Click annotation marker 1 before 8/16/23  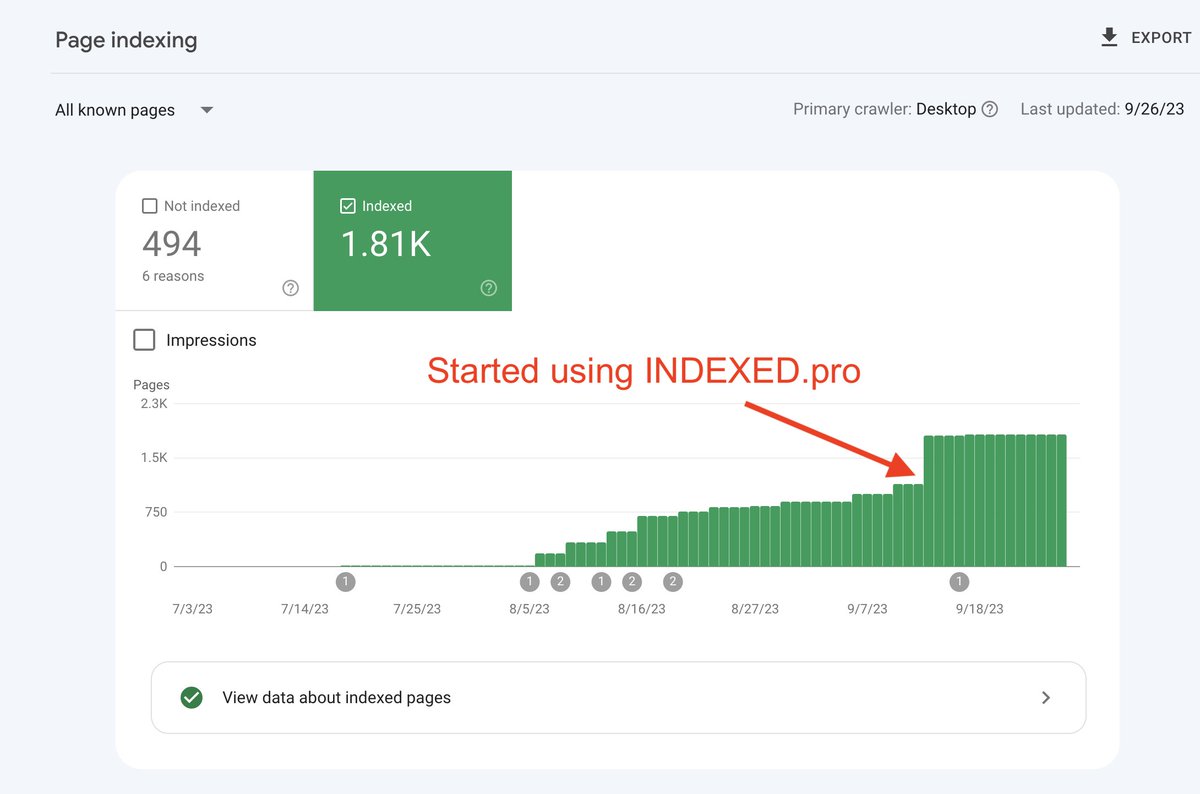pyautogui.click(x=601, y=581)
